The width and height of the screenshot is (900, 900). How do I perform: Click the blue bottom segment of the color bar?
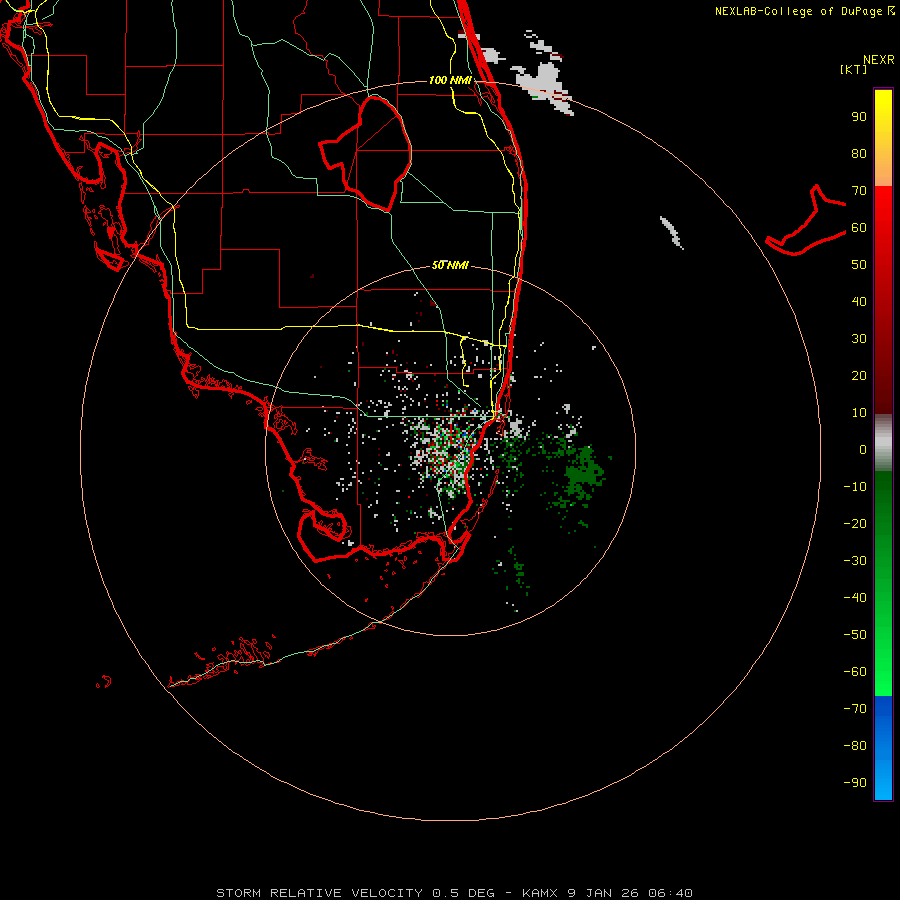pyautogui.click(x=883, y=748)
